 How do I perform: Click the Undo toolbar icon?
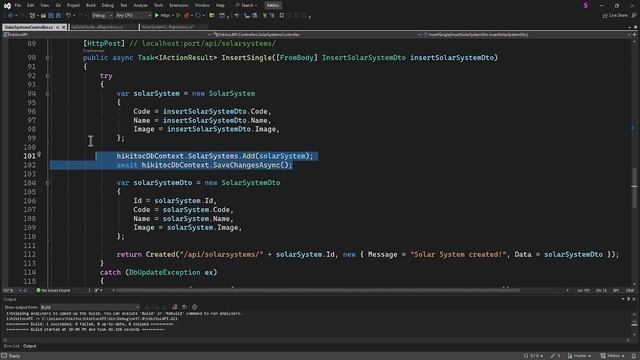pyautogui.click(x=68, y=16)
